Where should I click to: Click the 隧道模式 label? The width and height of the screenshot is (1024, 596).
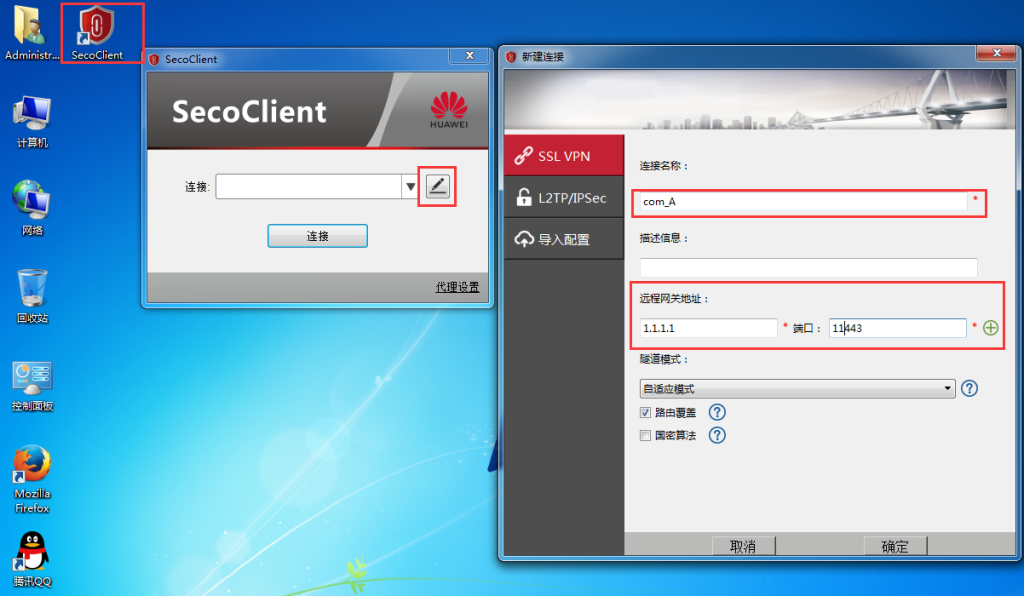point(664,359)
